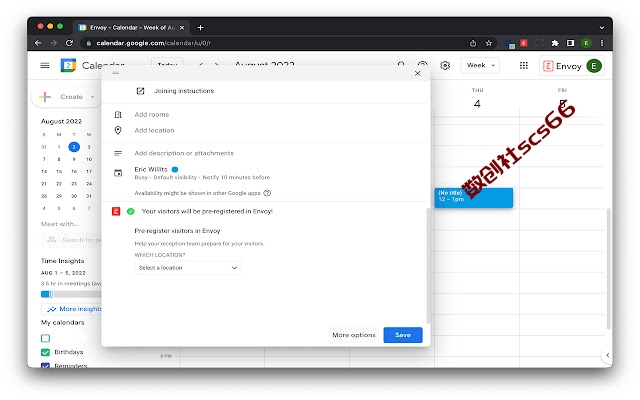Open Joining instructions link
Image resolution: width=640 pixels, height=400 pixels.
click(x=184, y=91)
